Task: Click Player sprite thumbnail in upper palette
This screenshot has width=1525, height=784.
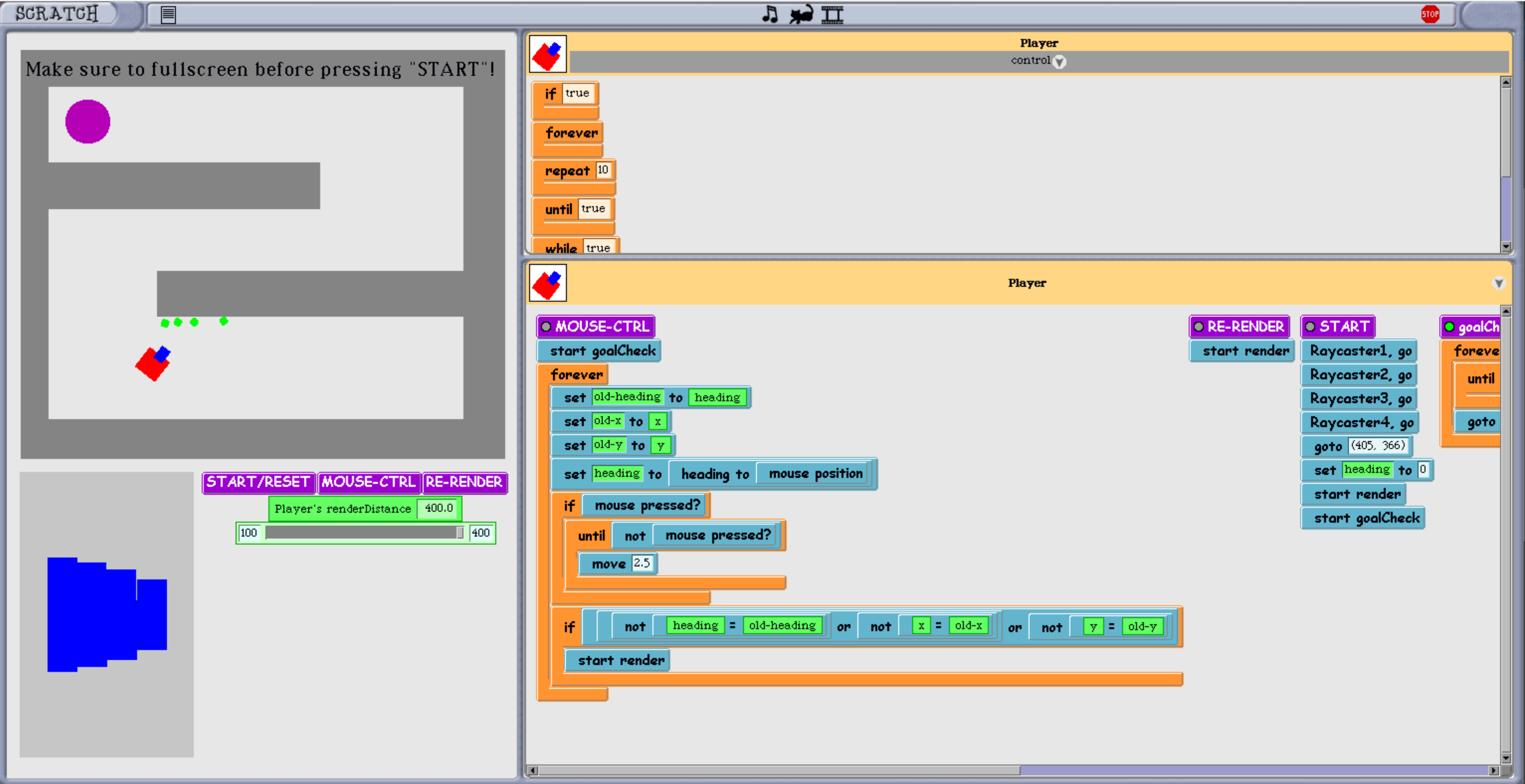Action: tap(548, 54)
